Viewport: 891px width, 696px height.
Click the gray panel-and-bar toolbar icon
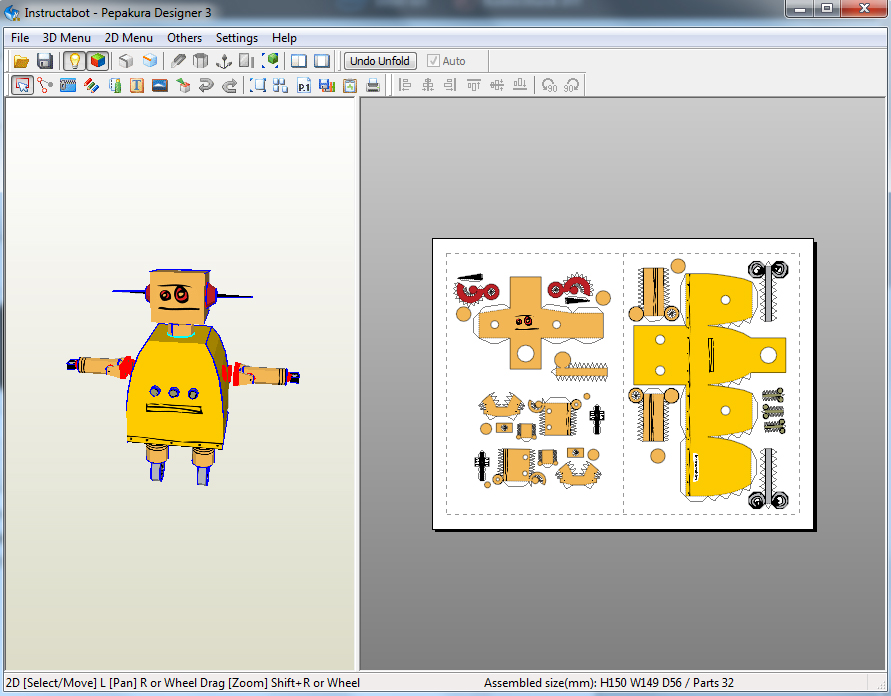[247, 61]
